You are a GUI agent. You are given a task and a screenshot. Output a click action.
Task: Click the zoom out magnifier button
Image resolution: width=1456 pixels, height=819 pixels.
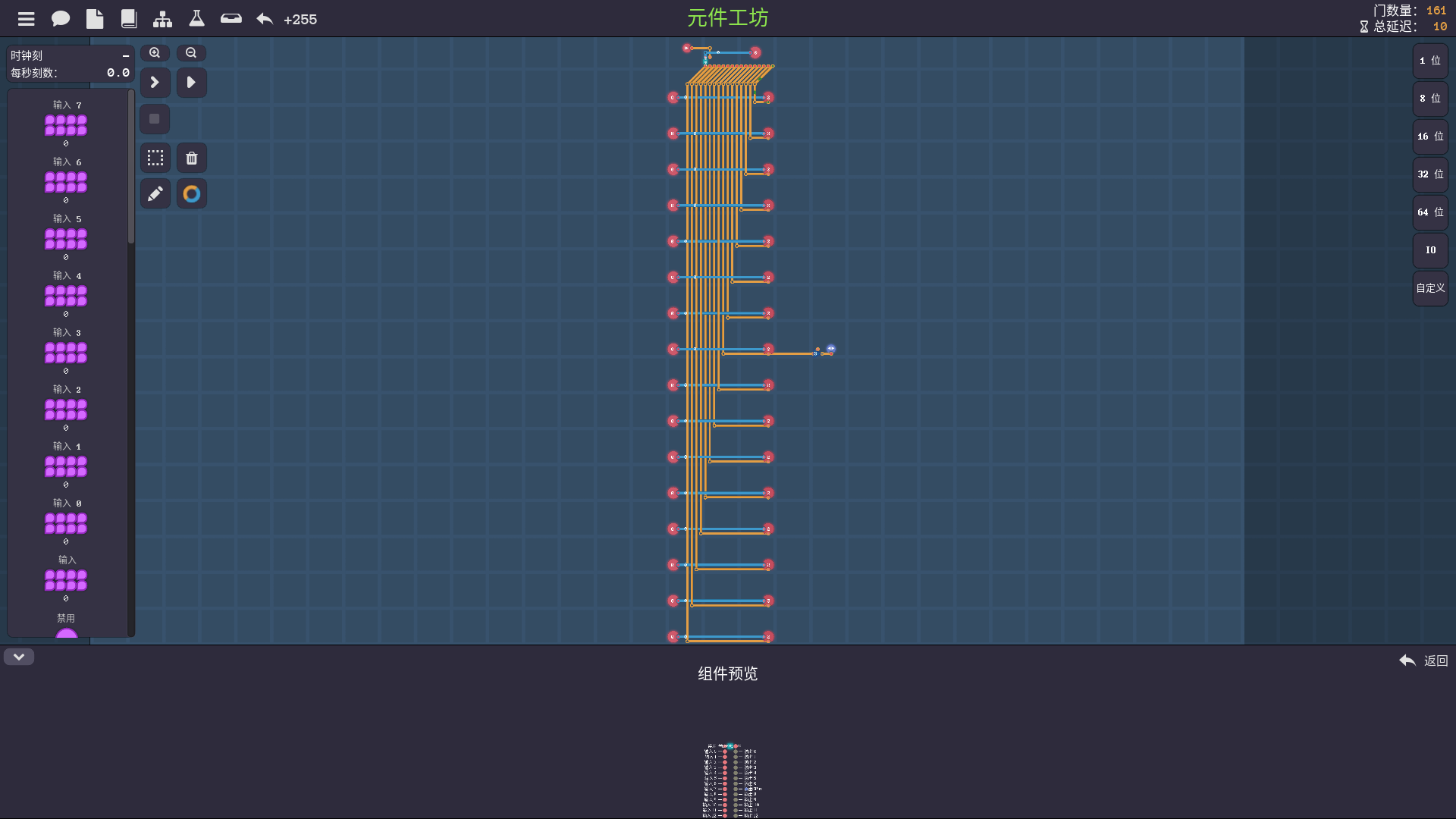click(x=191, y=53)
